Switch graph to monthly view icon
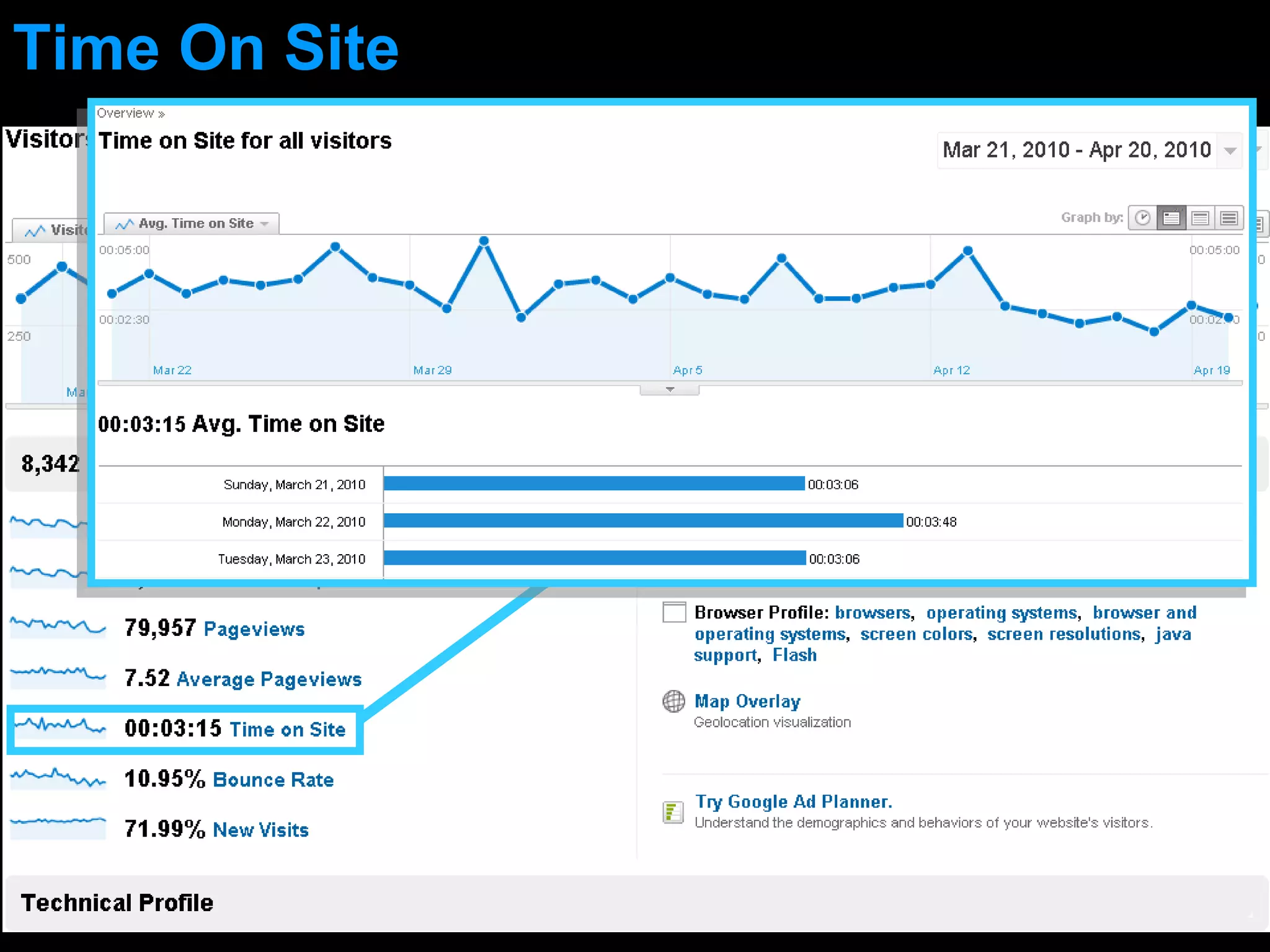The width and height of the screenshot is (1270, 952). [x=1228, y=218]
